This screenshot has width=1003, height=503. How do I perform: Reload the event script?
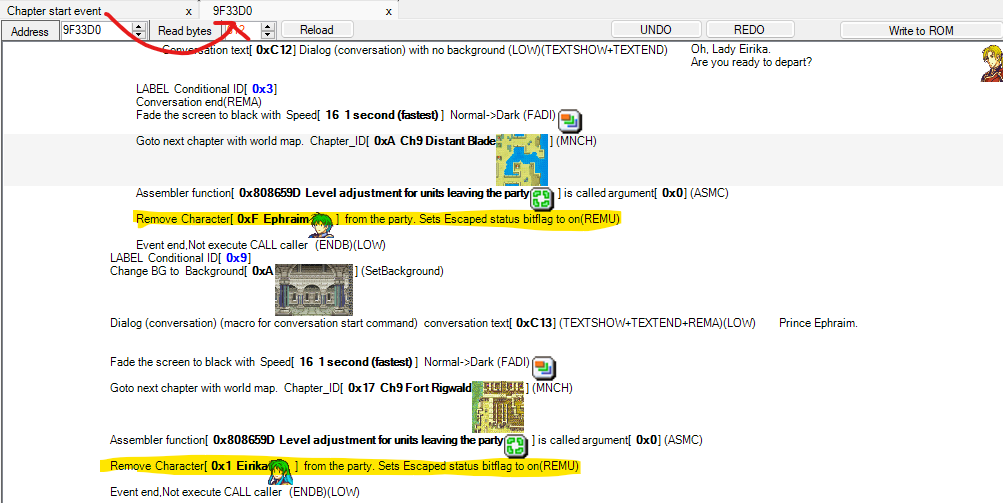point(317,29)
